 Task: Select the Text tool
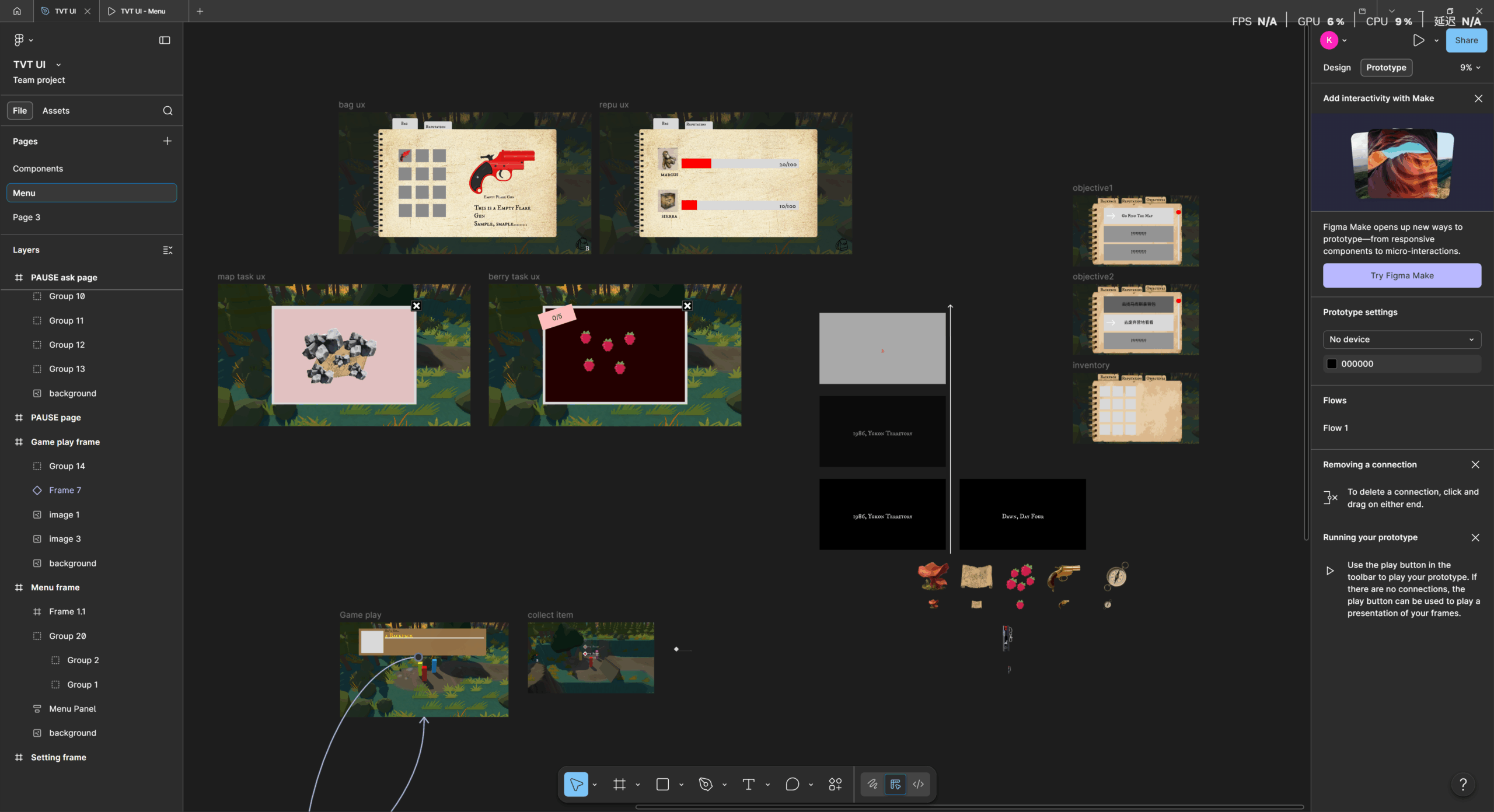(x=749, y=785)
